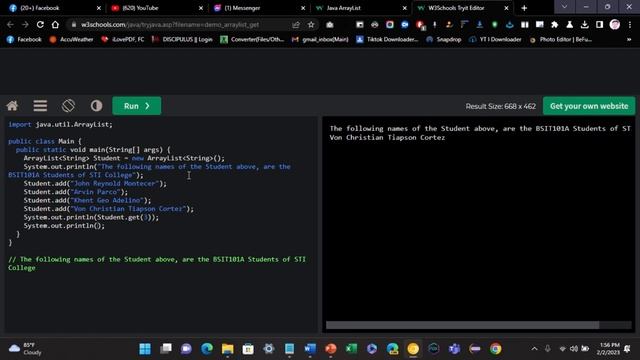Click inside the Java code editor

click(161, 224)
